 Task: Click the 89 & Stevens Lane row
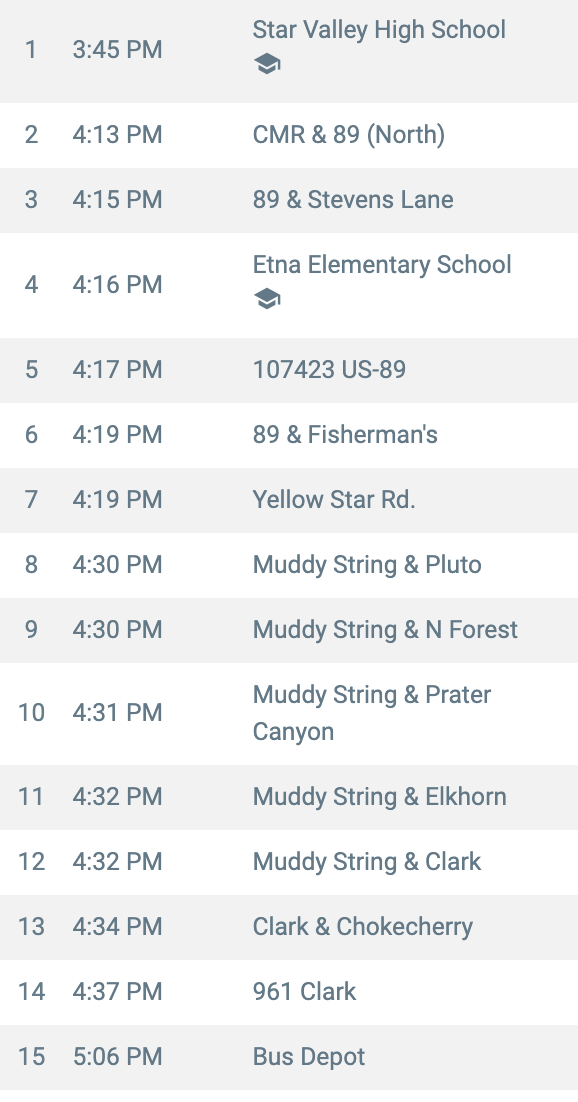pyautogui.click(x=289, y=200)
